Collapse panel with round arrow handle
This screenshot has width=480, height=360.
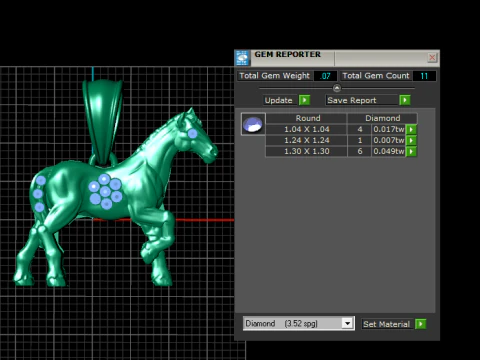click(x=337, y=88)
